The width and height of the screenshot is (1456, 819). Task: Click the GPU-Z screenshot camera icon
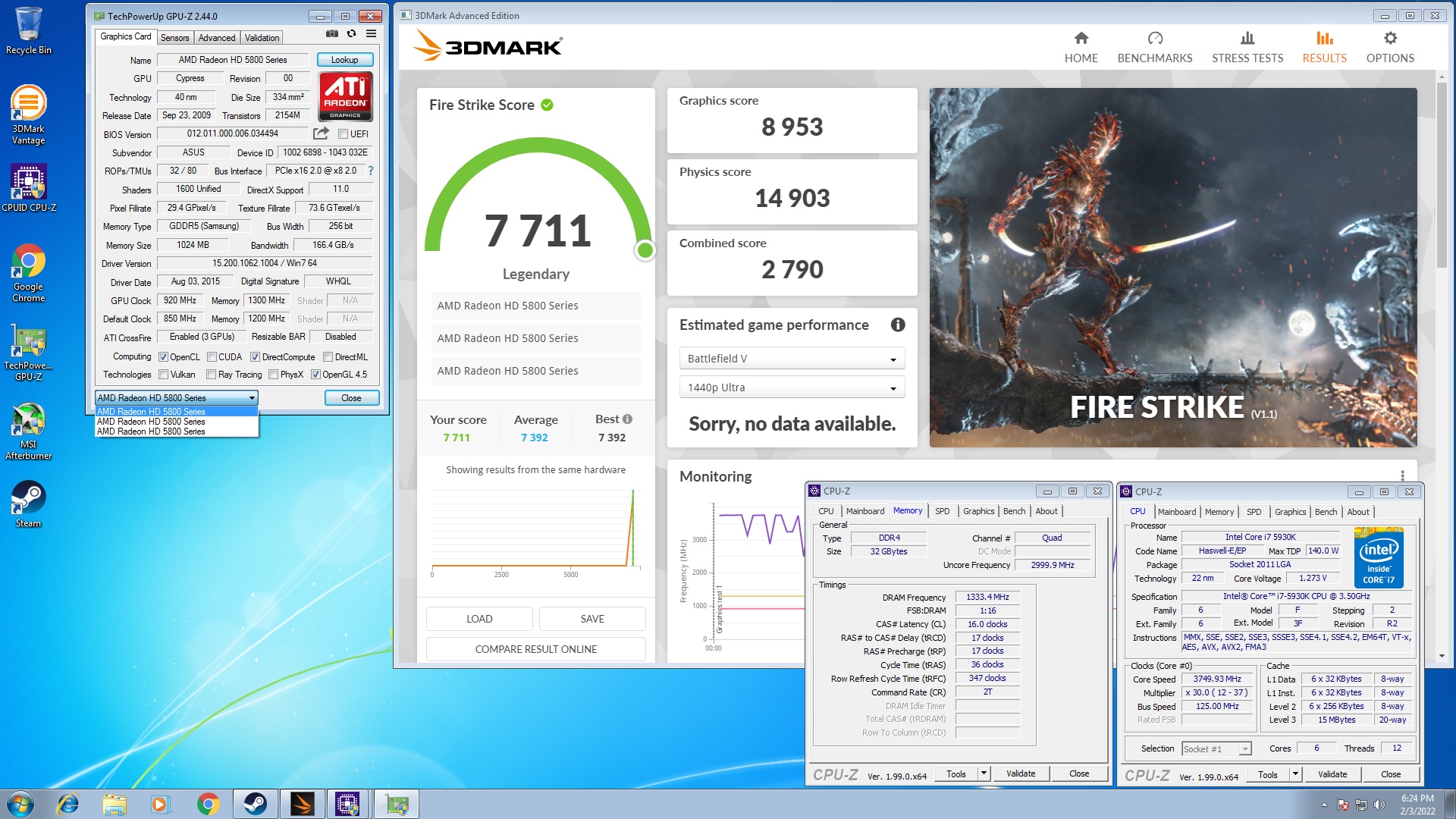click(x=332, y=34)
